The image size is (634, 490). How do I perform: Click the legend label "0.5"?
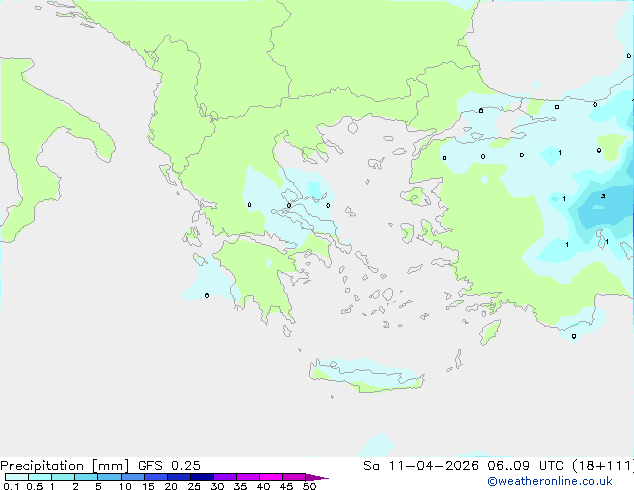(x=35, y=486)
